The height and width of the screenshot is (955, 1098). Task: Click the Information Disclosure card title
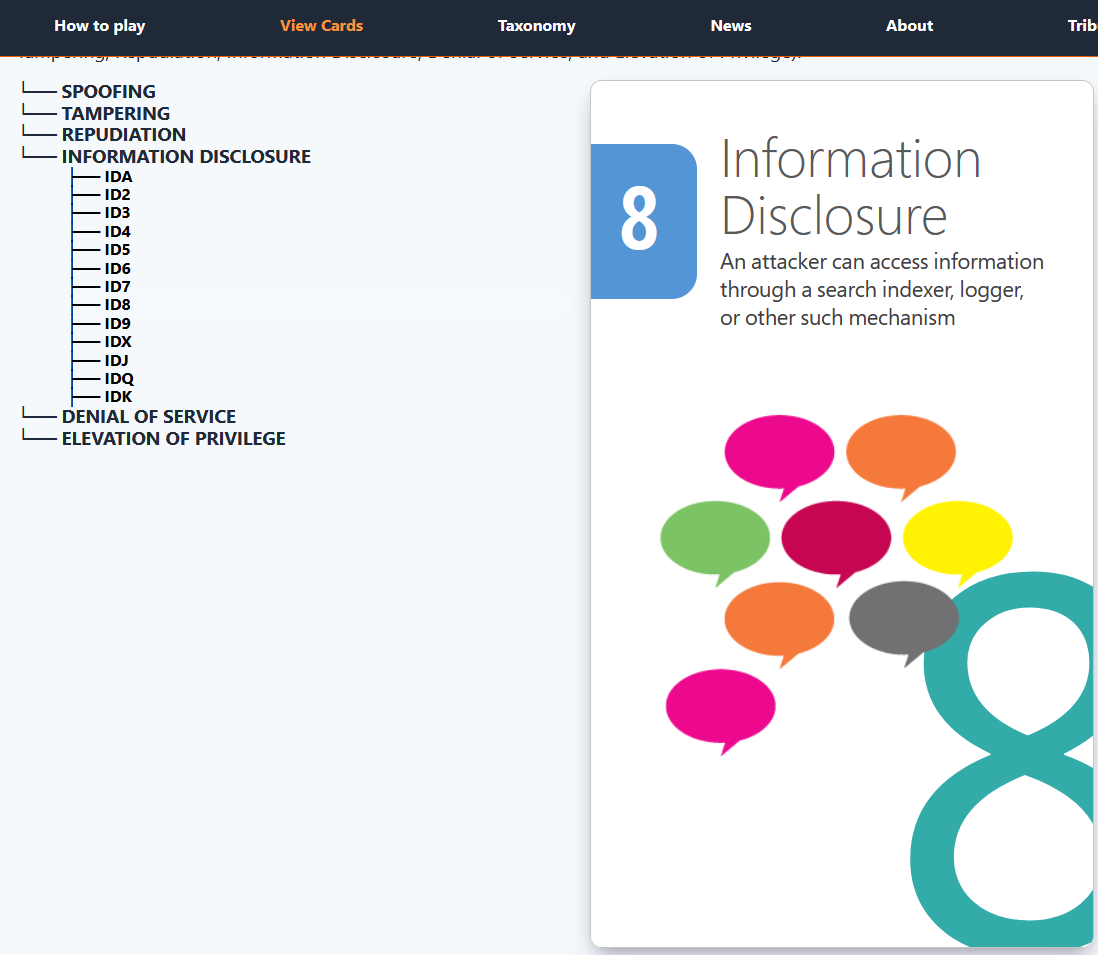point(850,188)
